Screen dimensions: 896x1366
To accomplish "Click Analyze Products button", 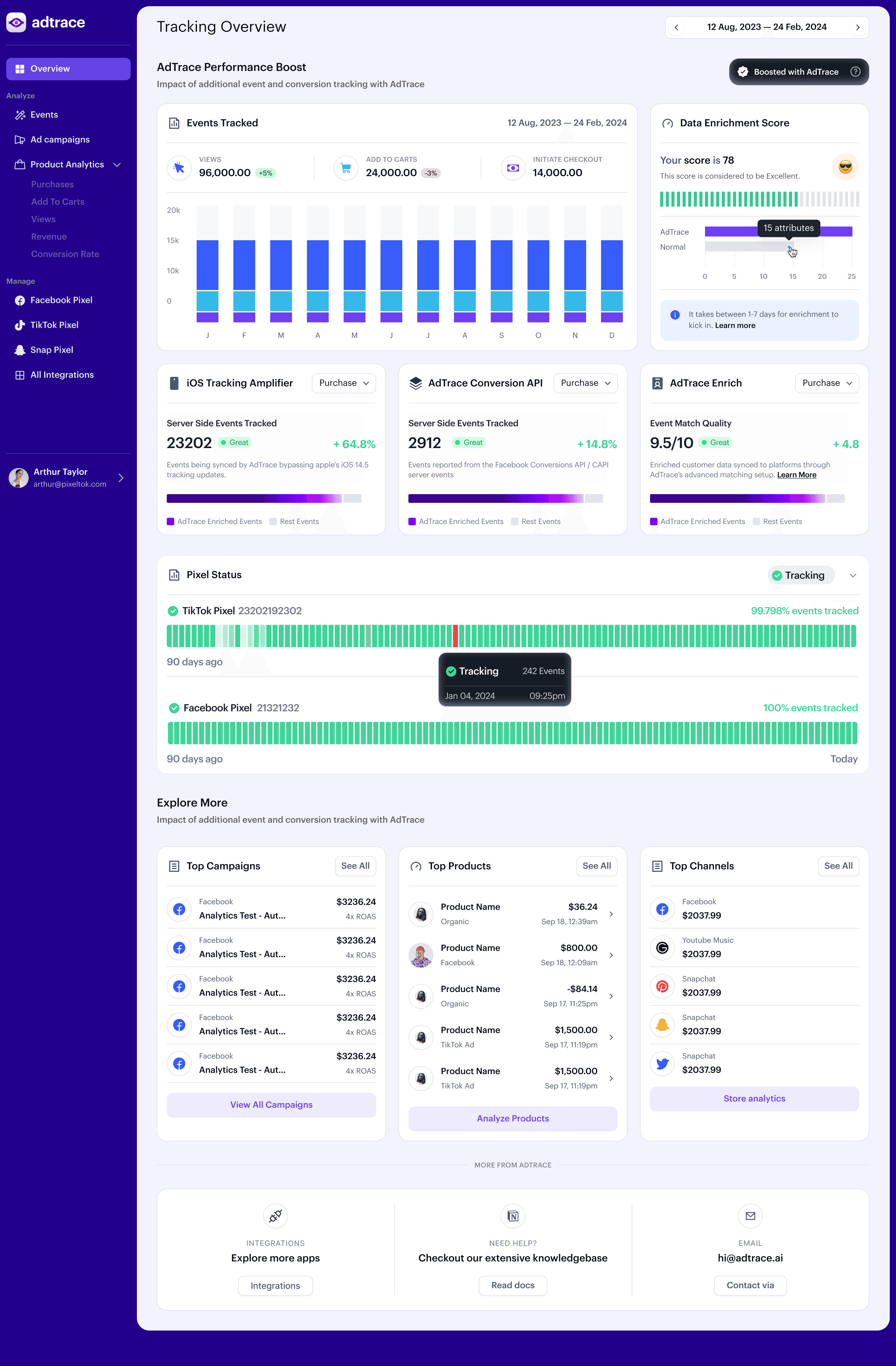I will 513,1118.
